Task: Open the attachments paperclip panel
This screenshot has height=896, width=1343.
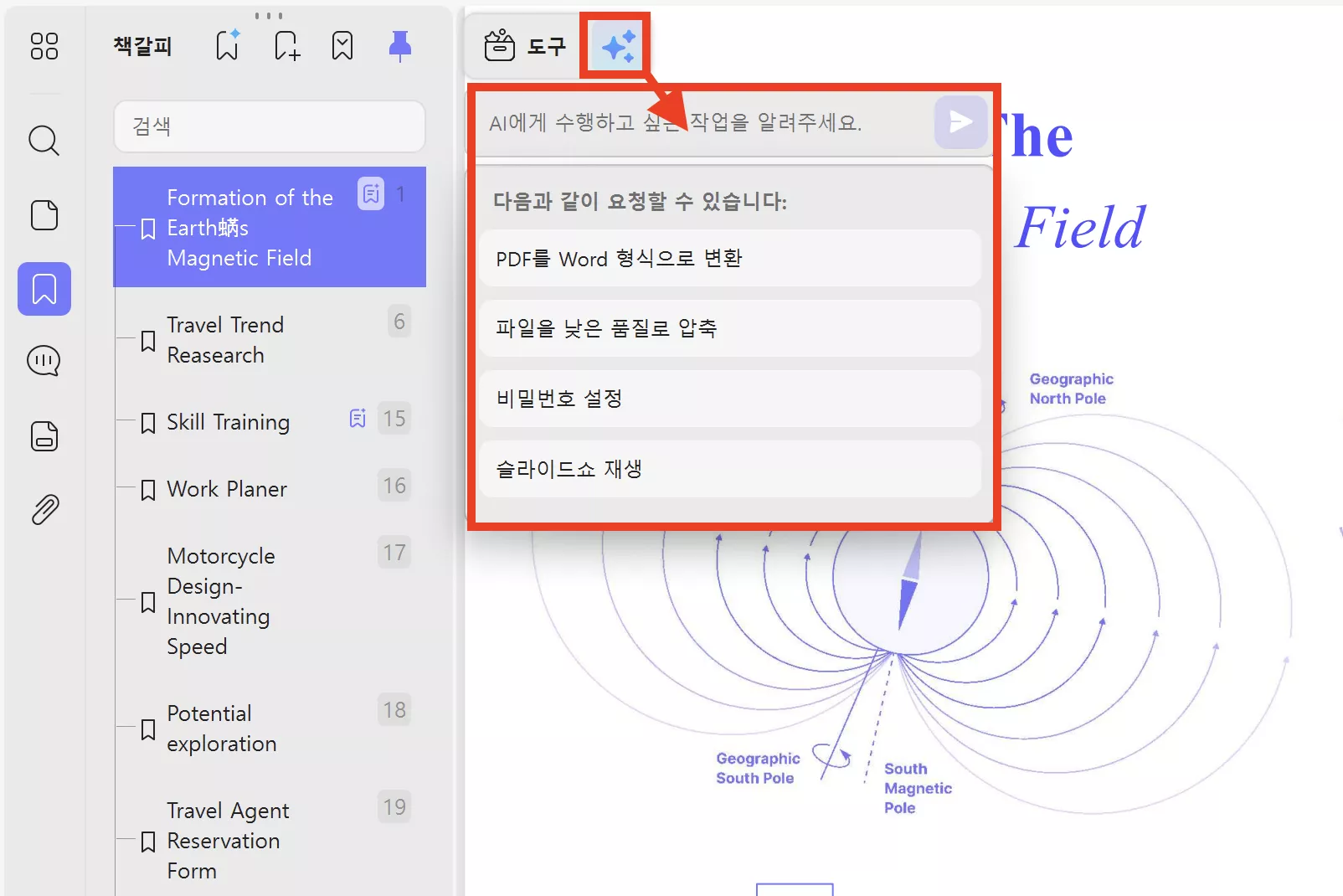Action: 44,509
